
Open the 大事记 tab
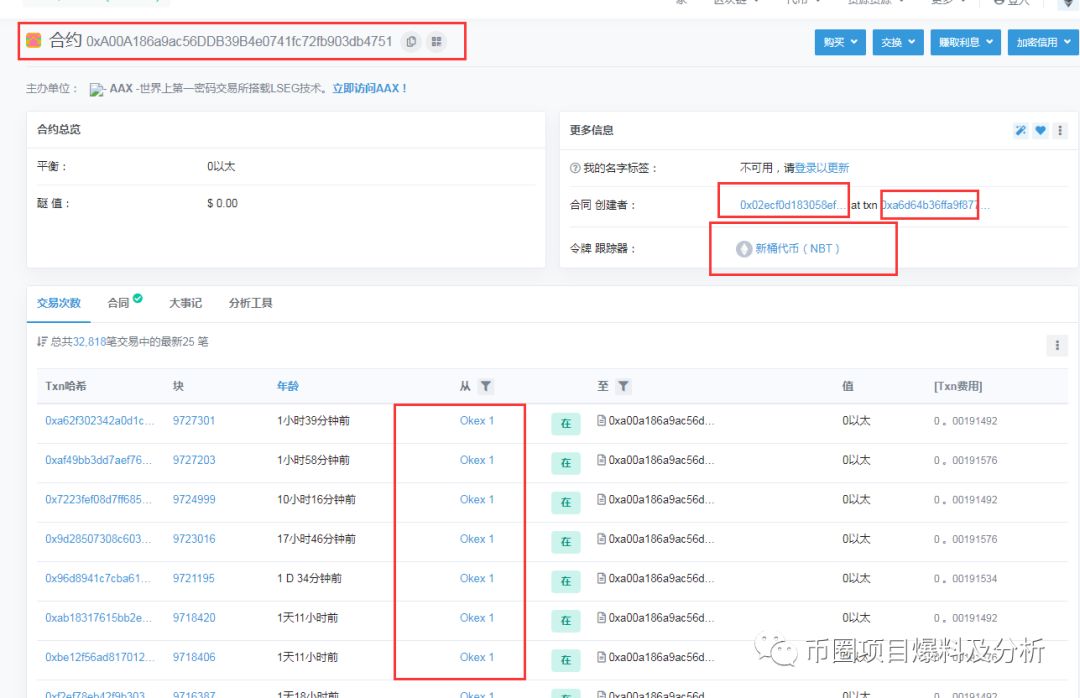pyautogui.click(x=185, y=303)
